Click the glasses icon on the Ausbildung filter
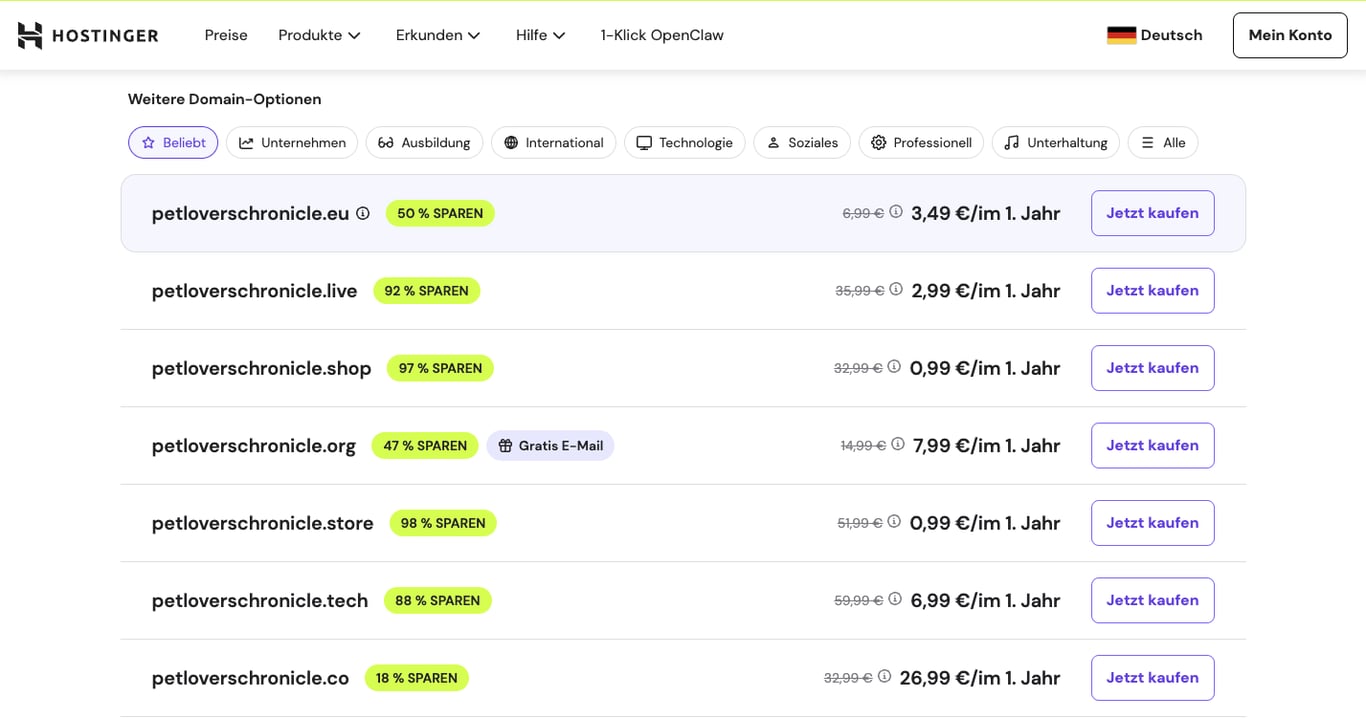Image resolution: width=1366 pixels, height=718 pixels. click(385, 142)
